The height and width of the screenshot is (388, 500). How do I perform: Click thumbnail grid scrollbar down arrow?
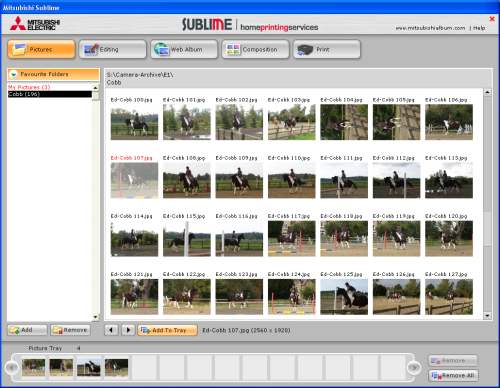[488, 315]
